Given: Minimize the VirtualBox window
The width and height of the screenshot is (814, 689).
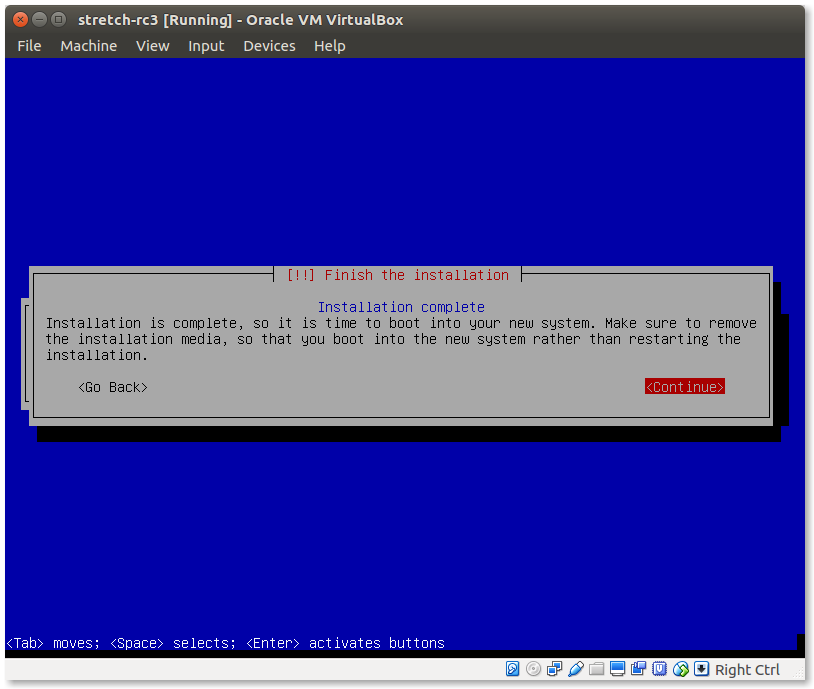Looking at the screenshot, I should click(x=39, y=20).
